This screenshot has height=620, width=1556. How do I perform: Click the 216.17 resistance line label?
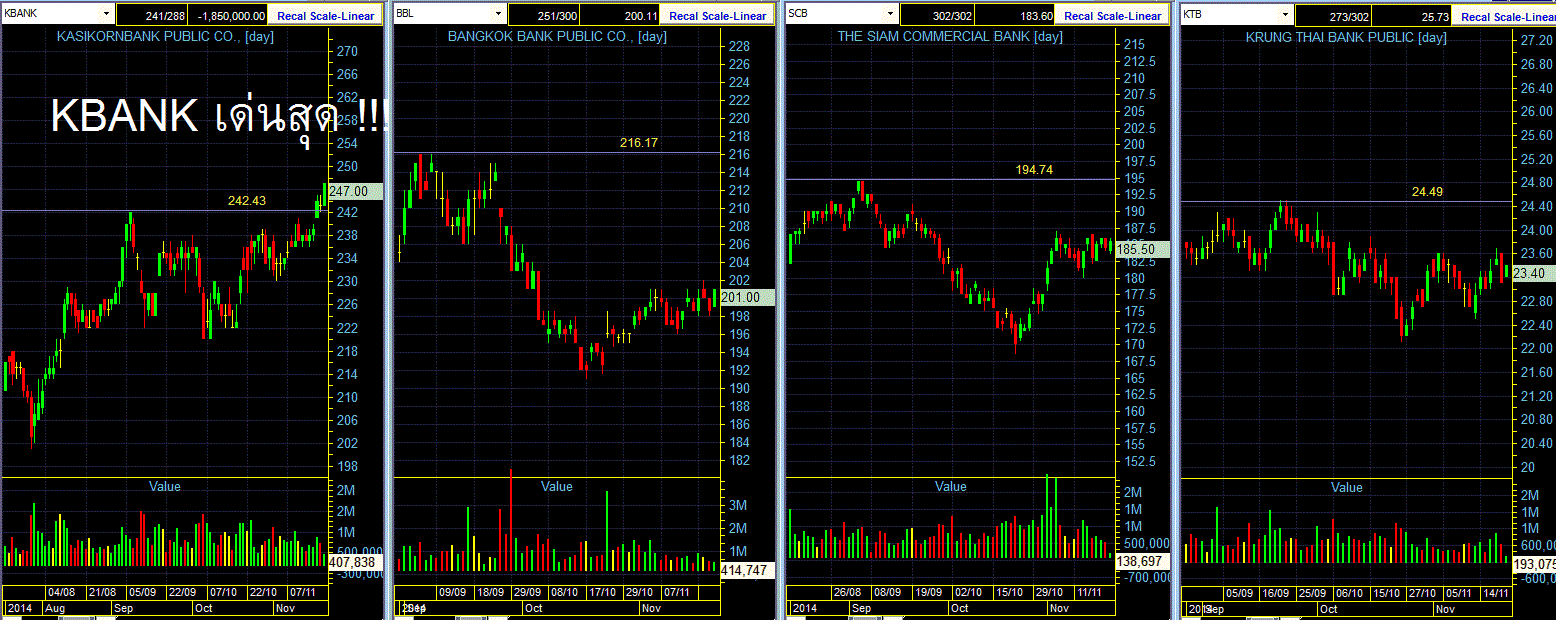pos(639,143)
